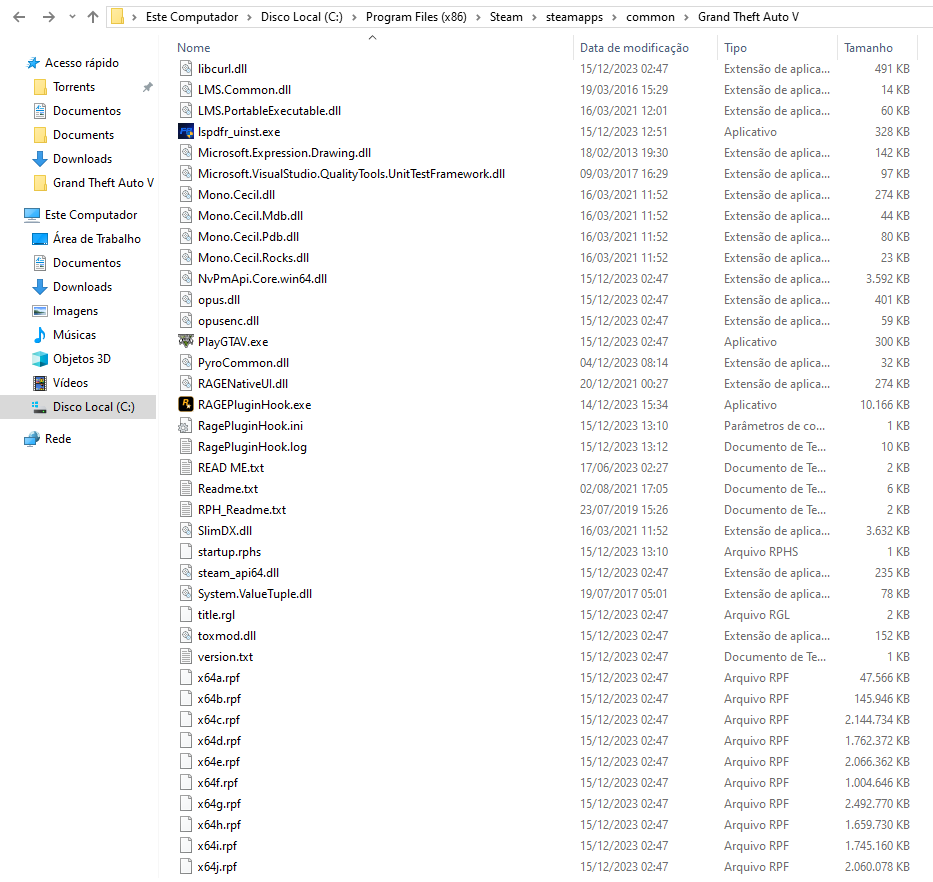Screen dimensions: 933x882
Task: Click Program Files (x86) breadcrumb segment
Action: pos(416,17)
